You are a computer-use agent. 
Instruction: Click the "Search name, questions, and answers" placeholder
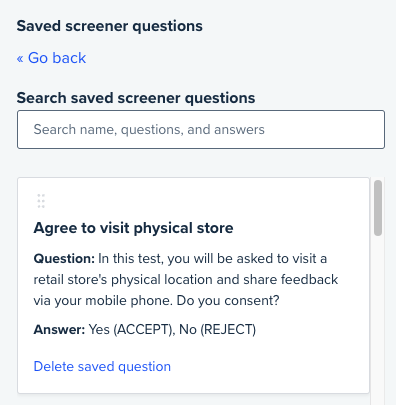click(x=149, y=129)
